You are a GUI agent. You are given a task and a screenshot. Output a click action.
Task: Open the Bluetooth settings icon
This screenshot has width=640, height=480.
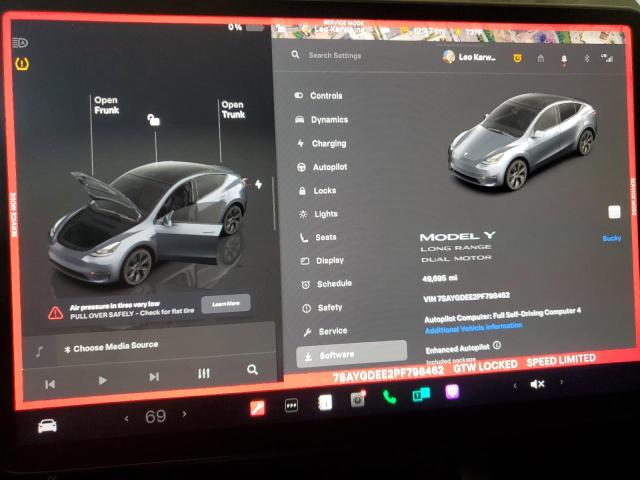click(587, 58)
